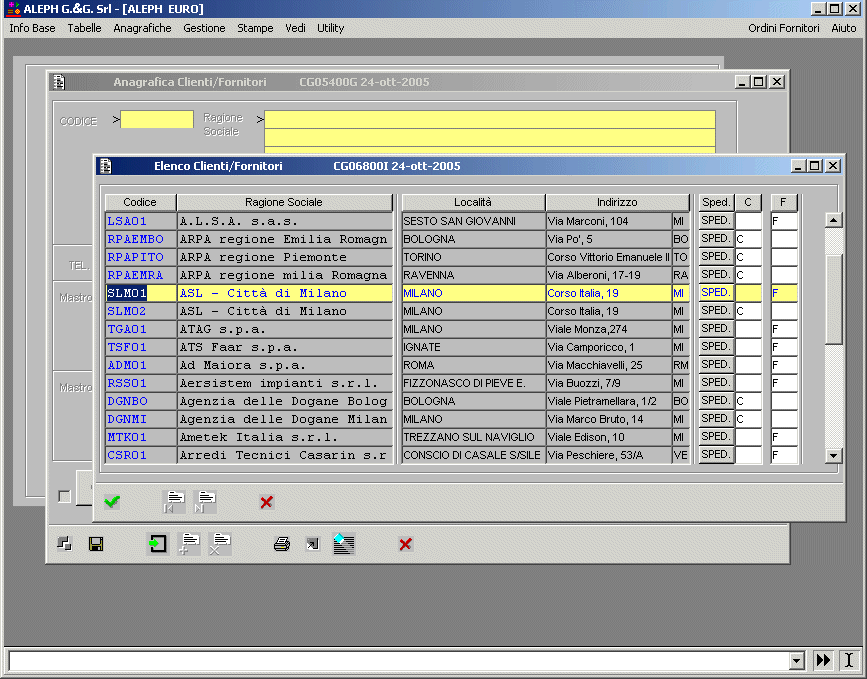Add a new record with the plus page icon
The image size is (867, 679).
pyautogui.click(x=189, y=544)
